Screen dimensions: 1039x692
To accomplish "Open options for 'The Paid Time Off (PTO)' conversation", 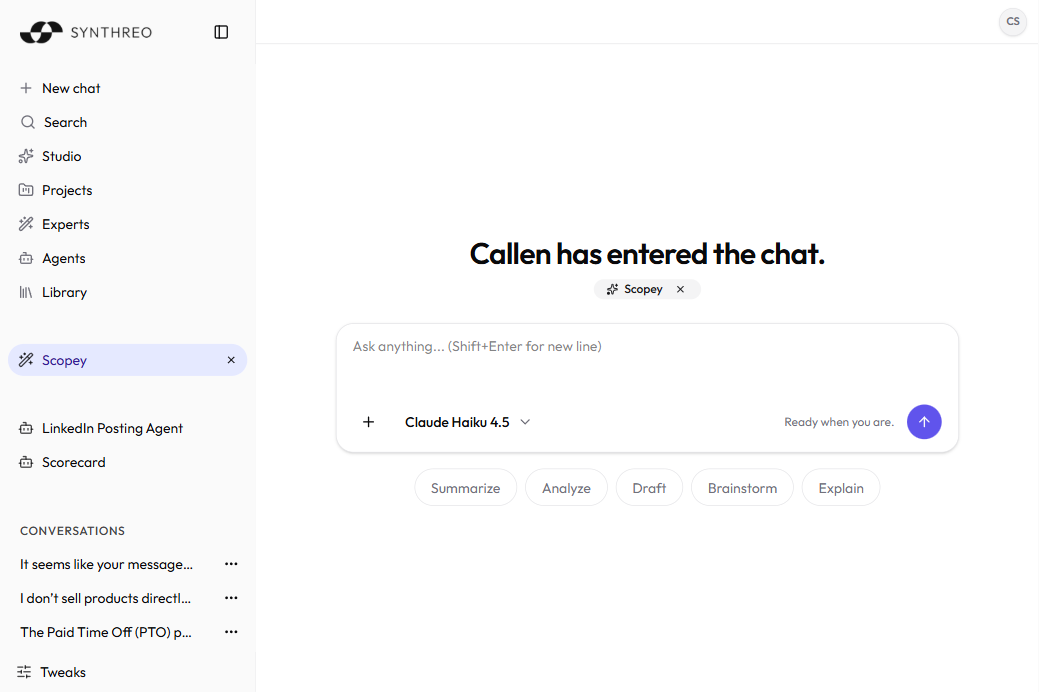I will (x=231, y=632).
